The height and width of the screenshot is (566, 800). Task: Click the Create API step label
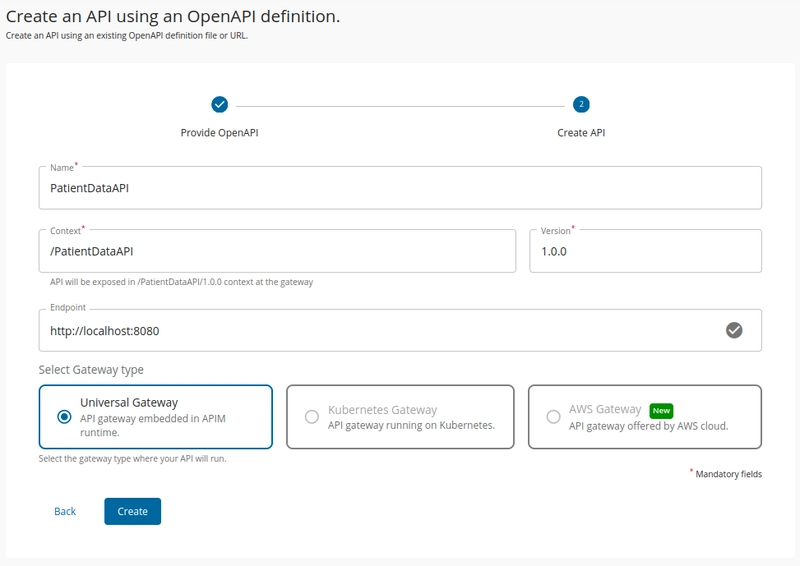click(x=581, y=133)
